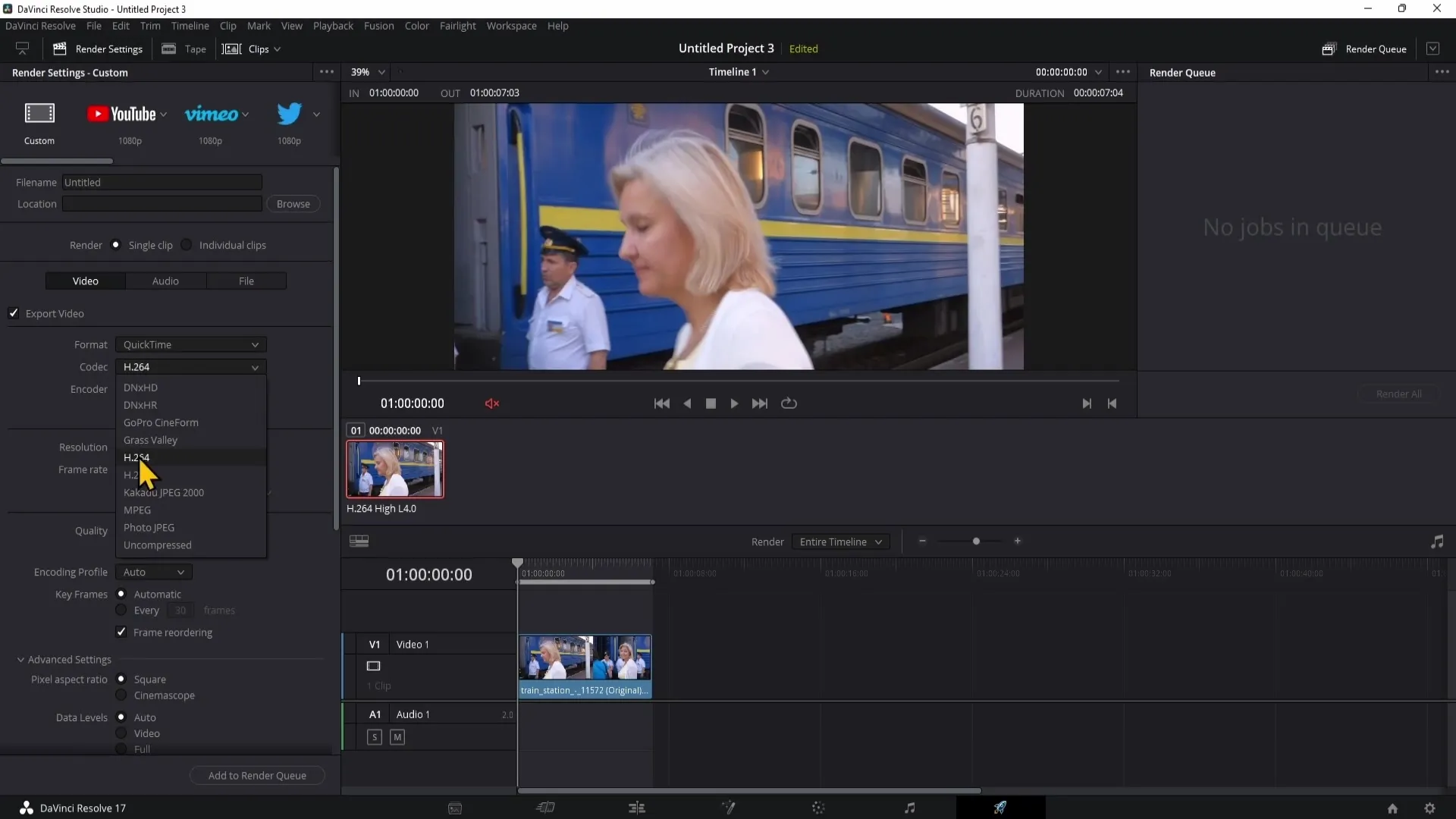Click the Color menu item
Image resolution: width=1456 pixels, height=819 pixels.
point(416,25)
